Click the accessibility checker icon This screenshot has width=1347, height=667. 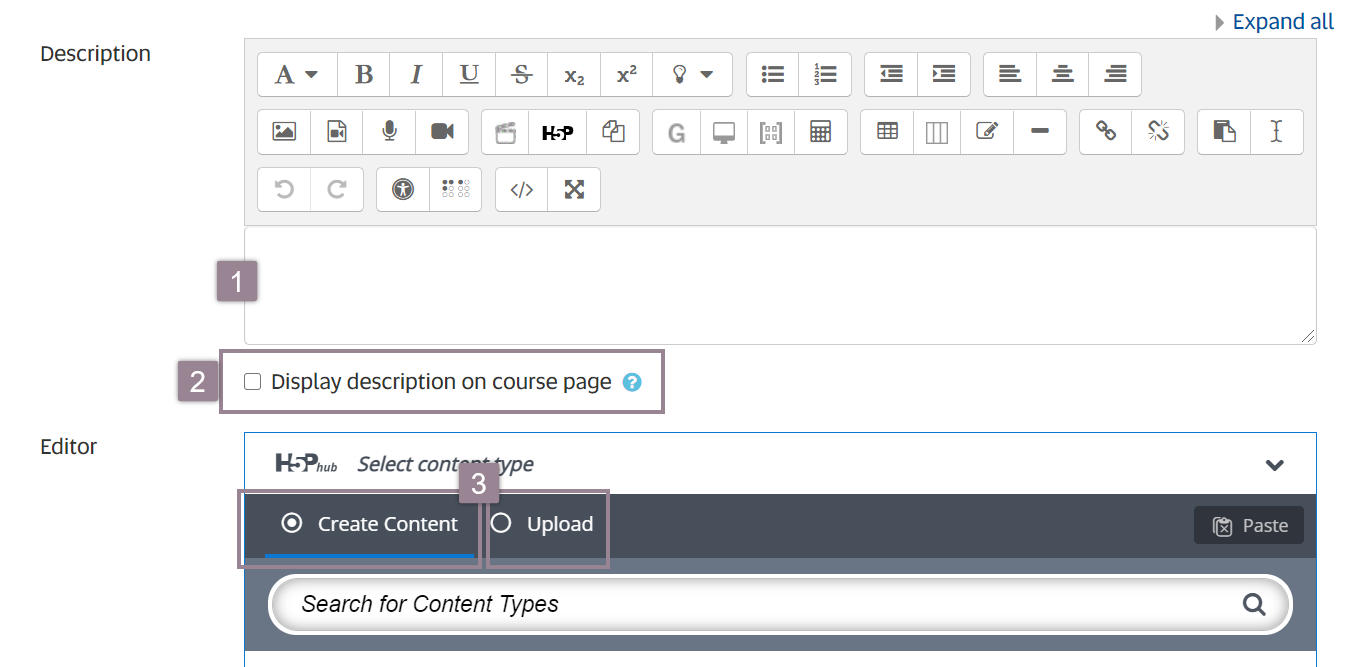[x=403, y=190]
